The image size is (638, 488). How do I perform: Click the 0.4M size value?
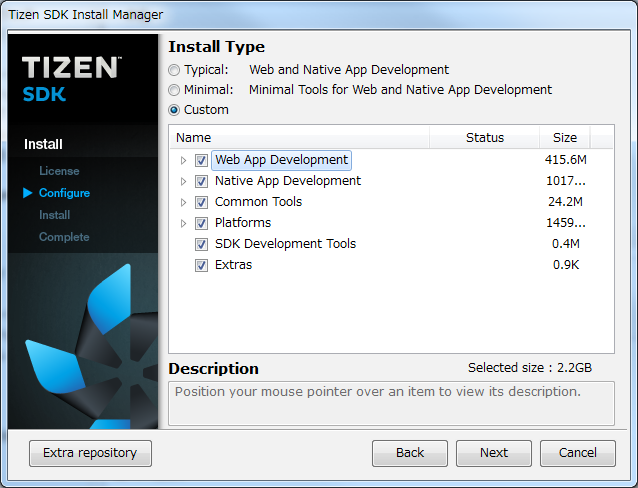point(566,244)
